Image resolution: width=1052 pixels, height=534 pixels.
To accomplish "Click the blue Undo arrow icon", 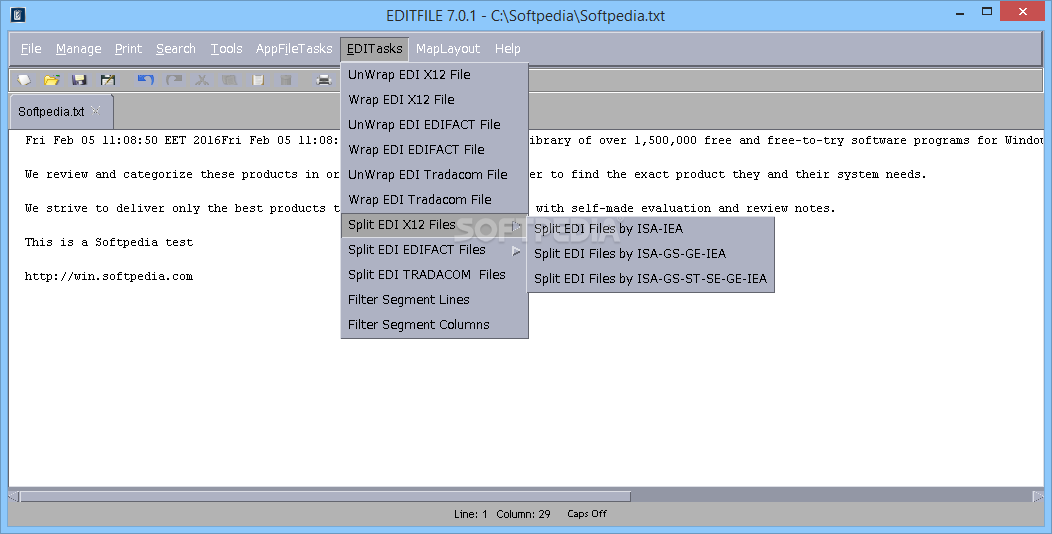I will [x=146, y=81].
